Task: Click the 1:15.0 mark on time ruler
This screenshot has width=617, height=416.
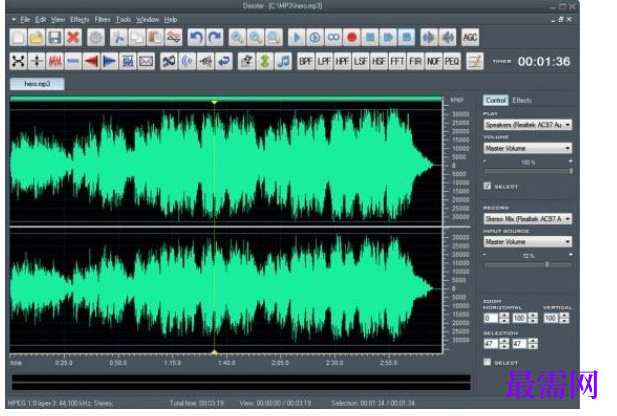Action: click(x=172, y=362)
